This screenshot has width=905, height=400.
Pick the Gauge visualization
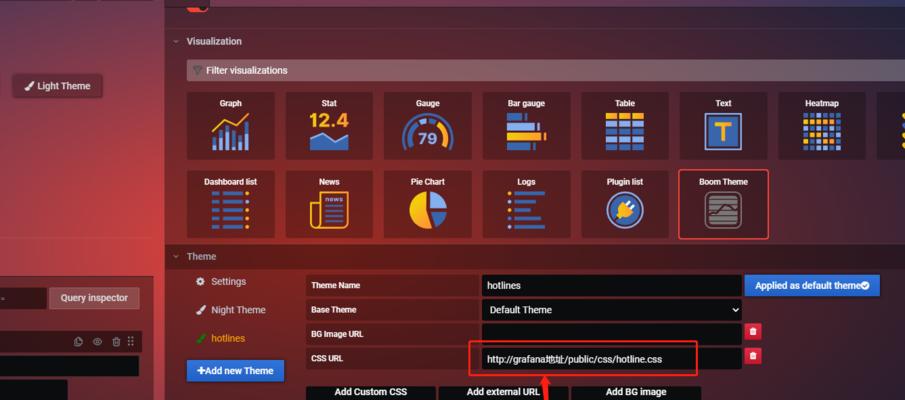pyautogui.click(x=427, y=126)
